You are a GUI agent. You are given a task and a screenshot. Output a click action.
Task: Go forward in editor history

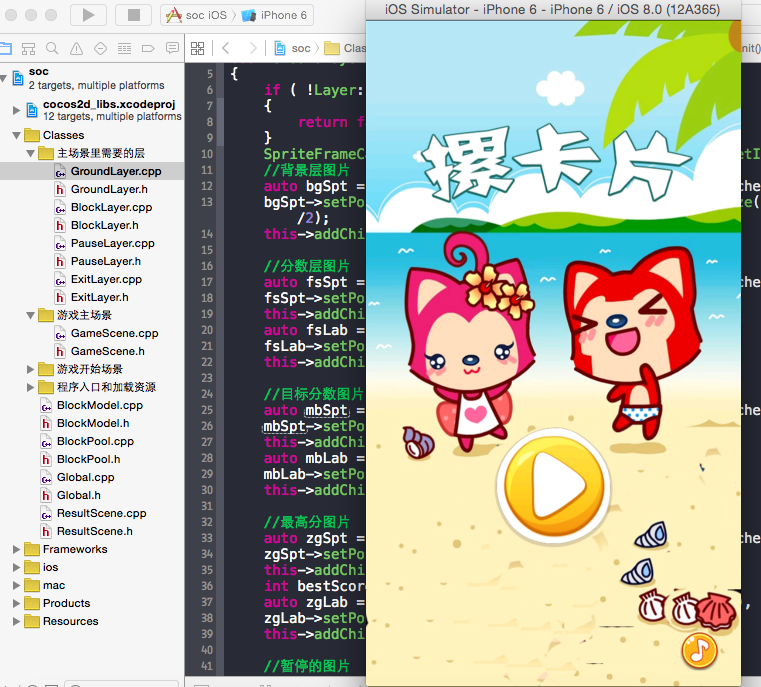click(252, 48)
